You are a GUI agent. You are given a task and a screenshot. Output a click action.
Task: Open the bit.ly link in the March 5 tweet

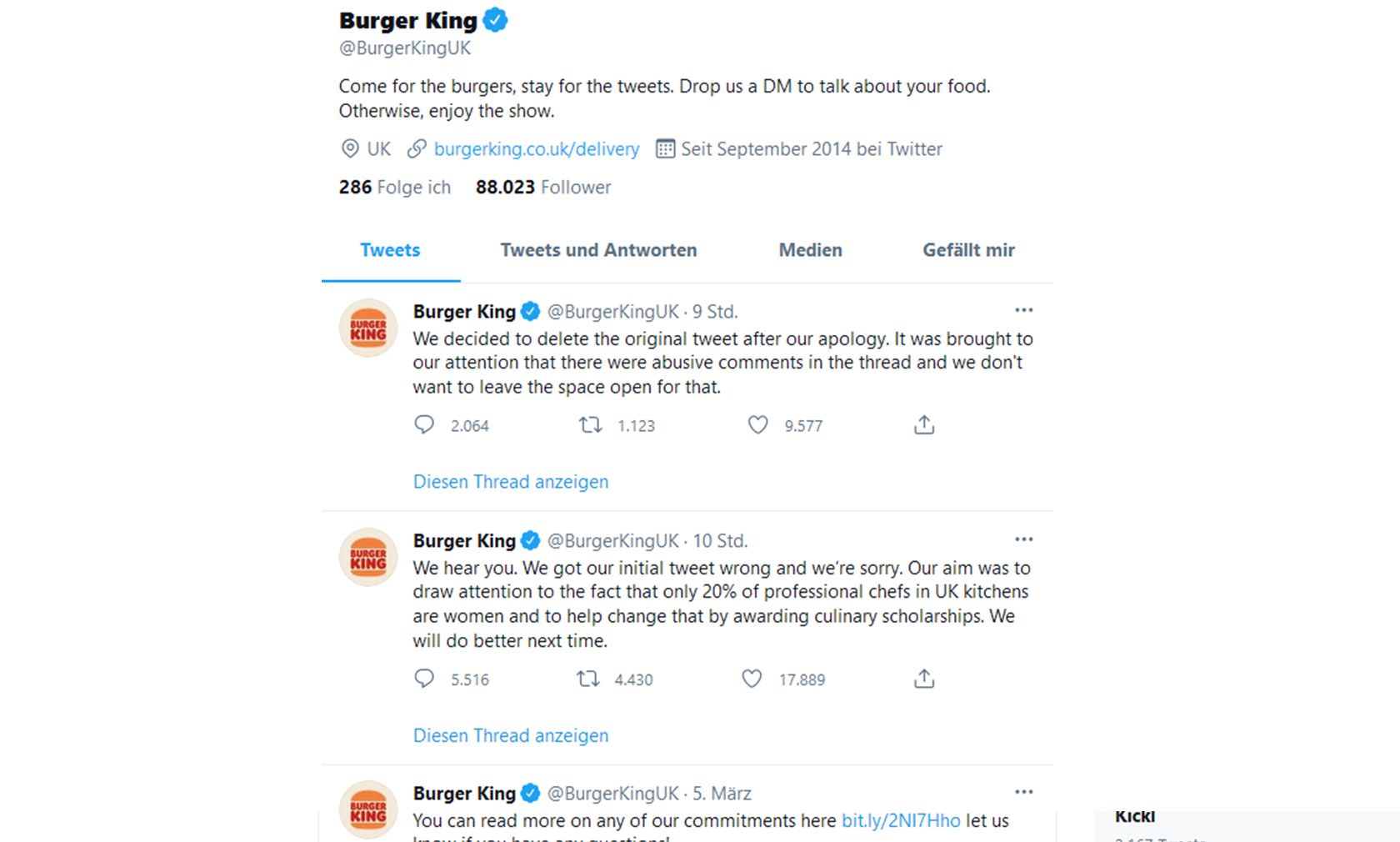[x=898, y=820]
